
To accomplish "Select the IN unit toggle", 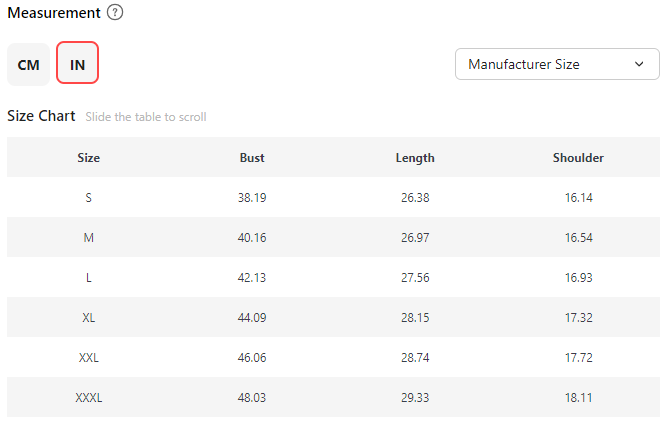I will 77,64.
